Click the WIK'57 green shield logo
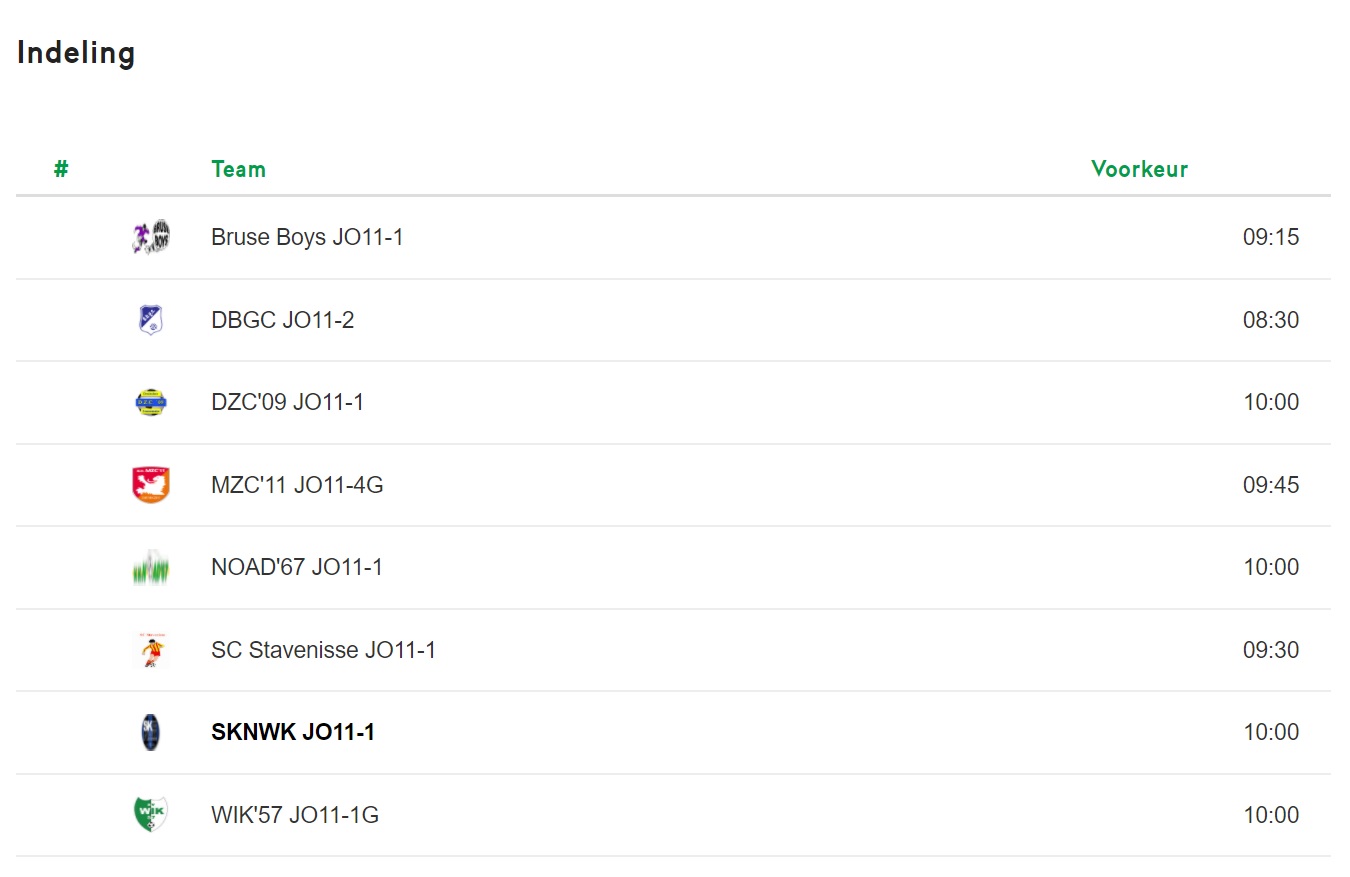1350x877 pixels. point(150,815)
